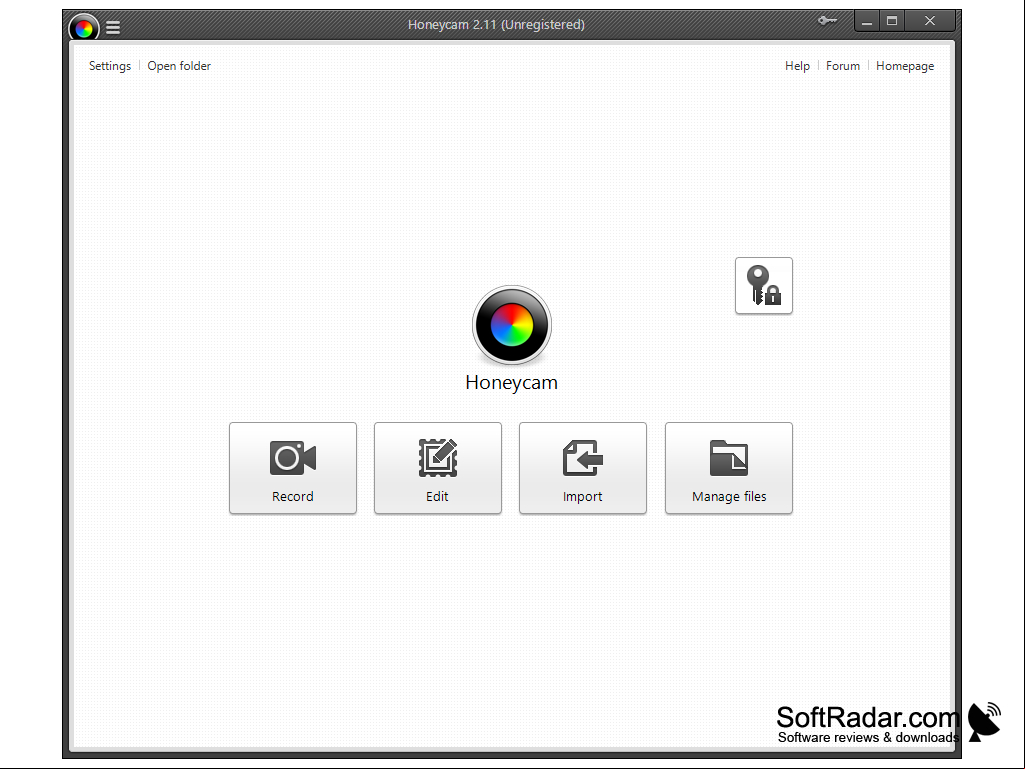Viewport: 1025px width, 769px height.
Task: Start a new recording with Record button
Action: 293,468
